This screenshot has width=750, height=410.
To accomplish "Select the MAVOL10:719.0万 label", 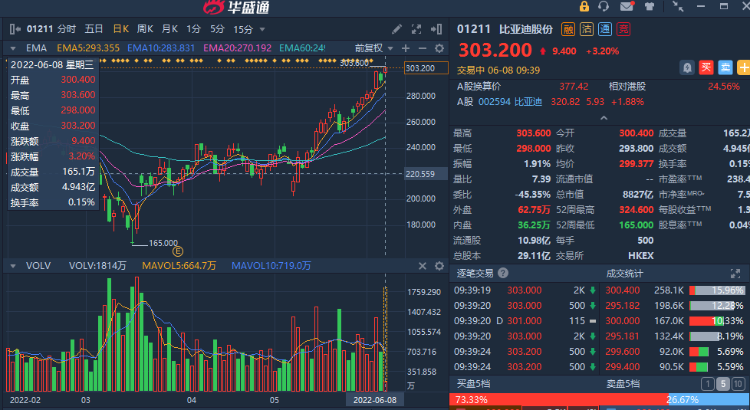I will (x=271, y=266).
